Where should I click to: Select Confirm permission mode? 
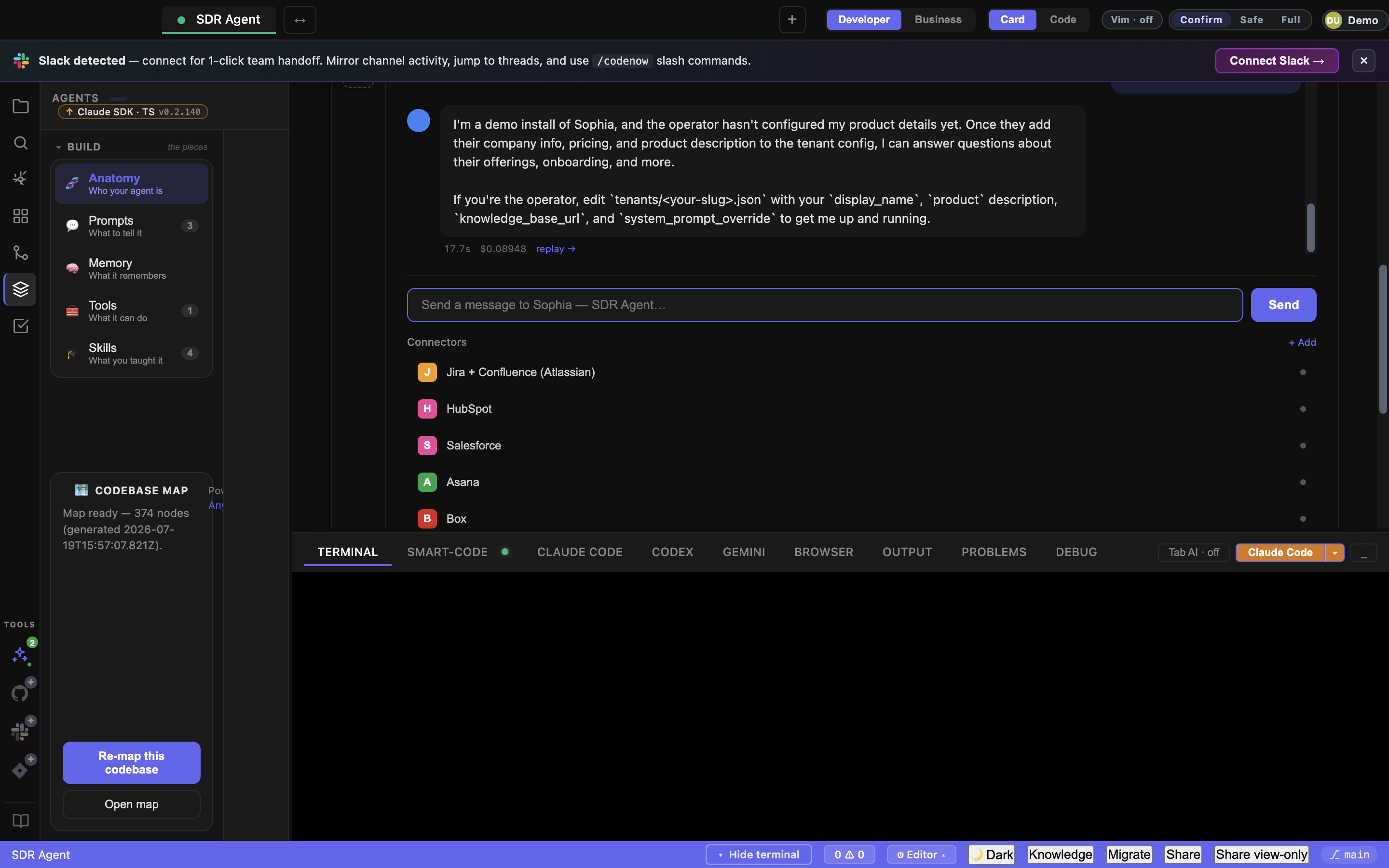tap(1201, 20)
